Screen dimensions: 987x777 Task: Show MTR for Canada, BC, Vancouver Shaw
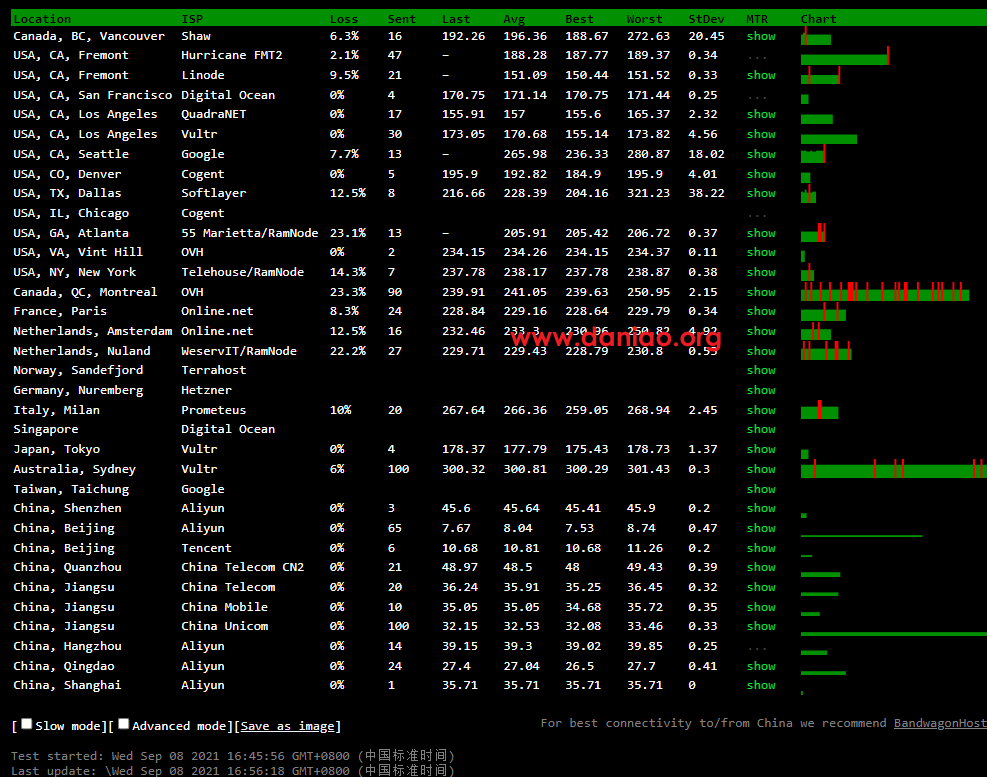coord(761,36)
